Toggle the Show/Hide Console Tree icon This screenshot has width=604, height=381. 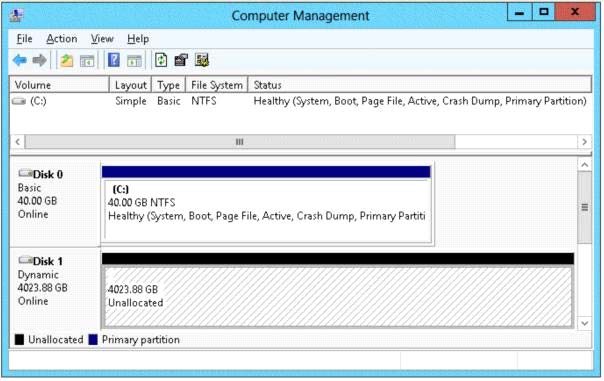[87, 61]
